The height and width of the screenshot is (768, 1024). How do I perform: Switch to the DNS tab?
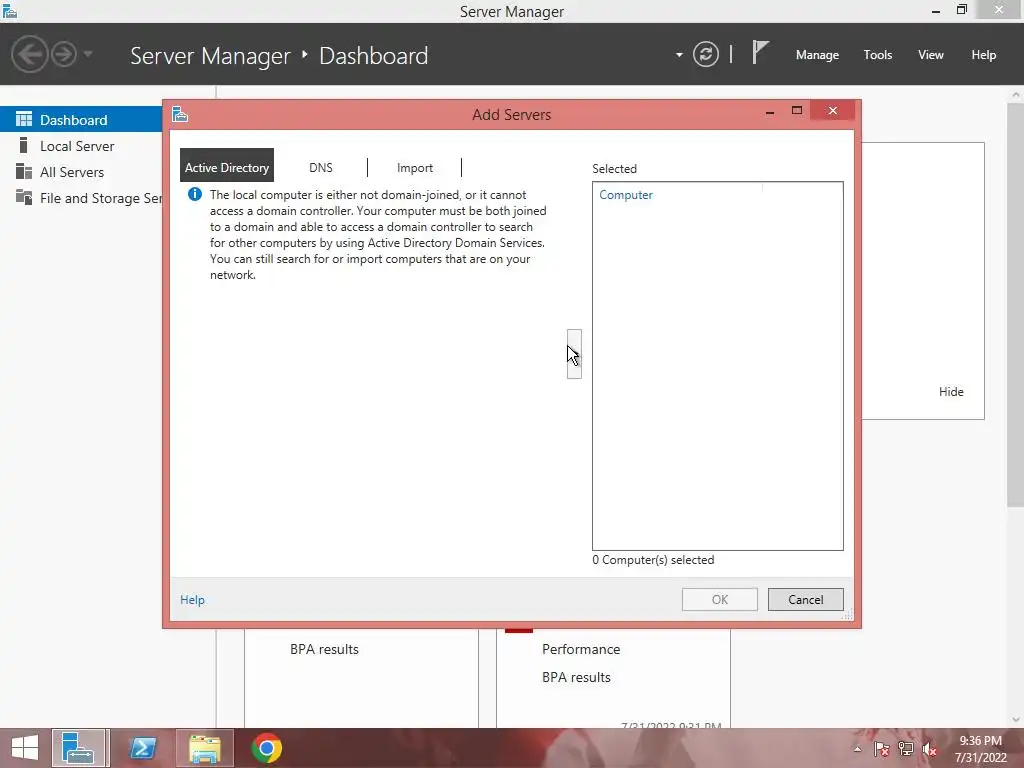click(x=321, y=167)
